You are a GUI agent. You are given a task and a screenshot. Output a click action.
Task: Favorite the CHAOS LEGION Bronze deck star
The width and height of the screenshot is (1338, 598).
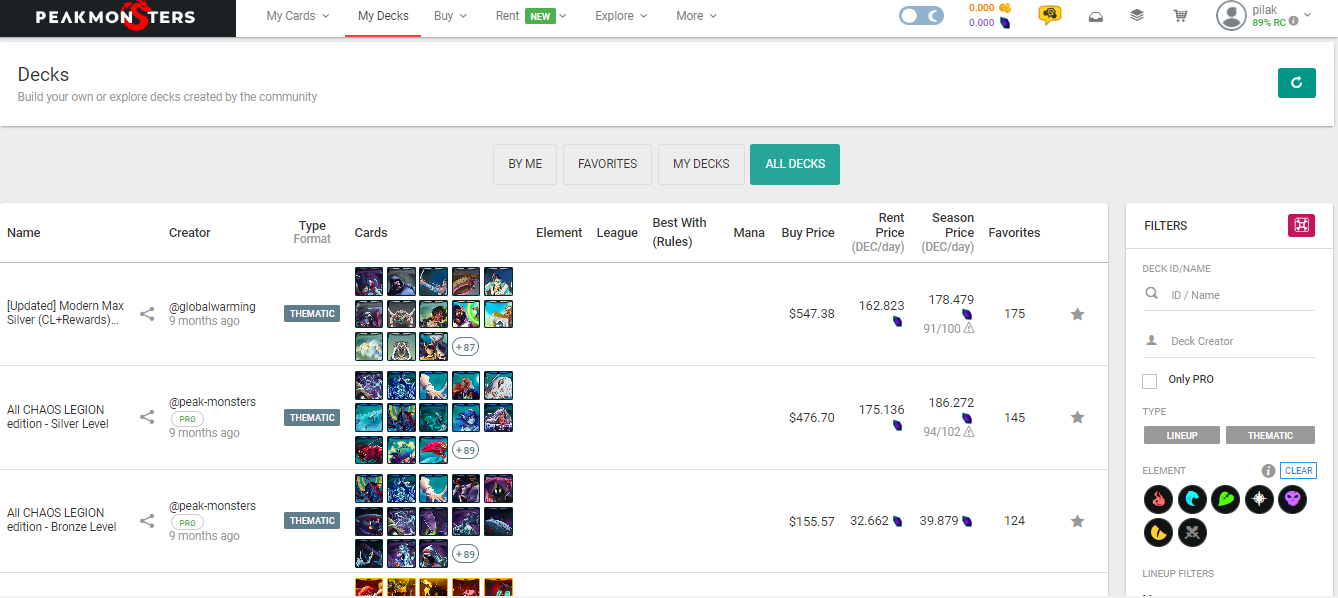tap(1077, 520)
